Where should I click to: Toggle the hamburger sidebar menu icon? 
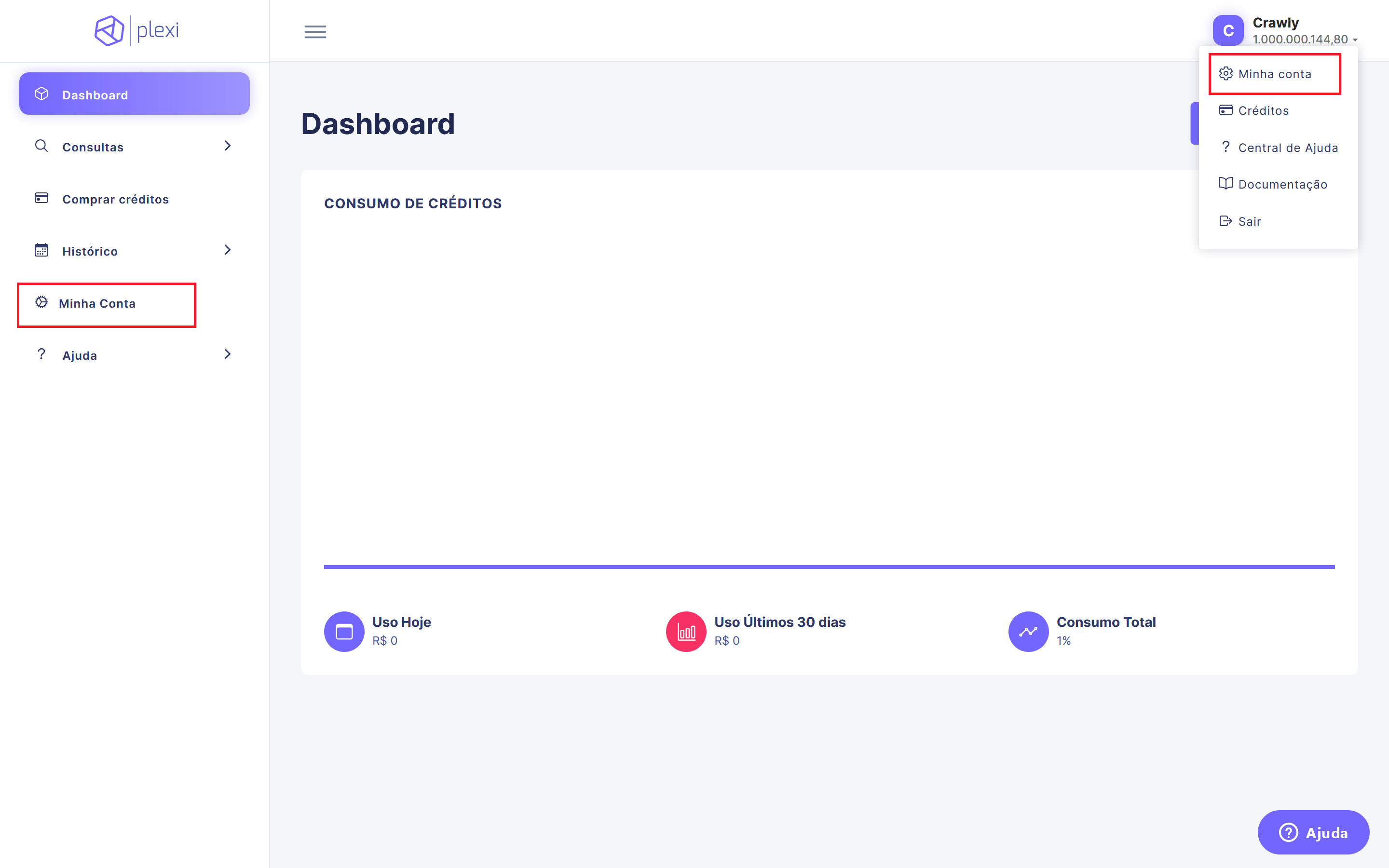[x=315, y=31]
